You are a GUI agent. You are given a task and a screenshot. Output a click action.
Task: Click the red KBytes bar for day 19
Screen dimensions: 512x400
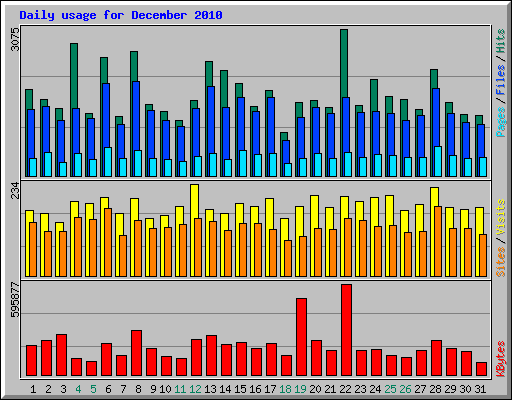[x=301, y=337]
